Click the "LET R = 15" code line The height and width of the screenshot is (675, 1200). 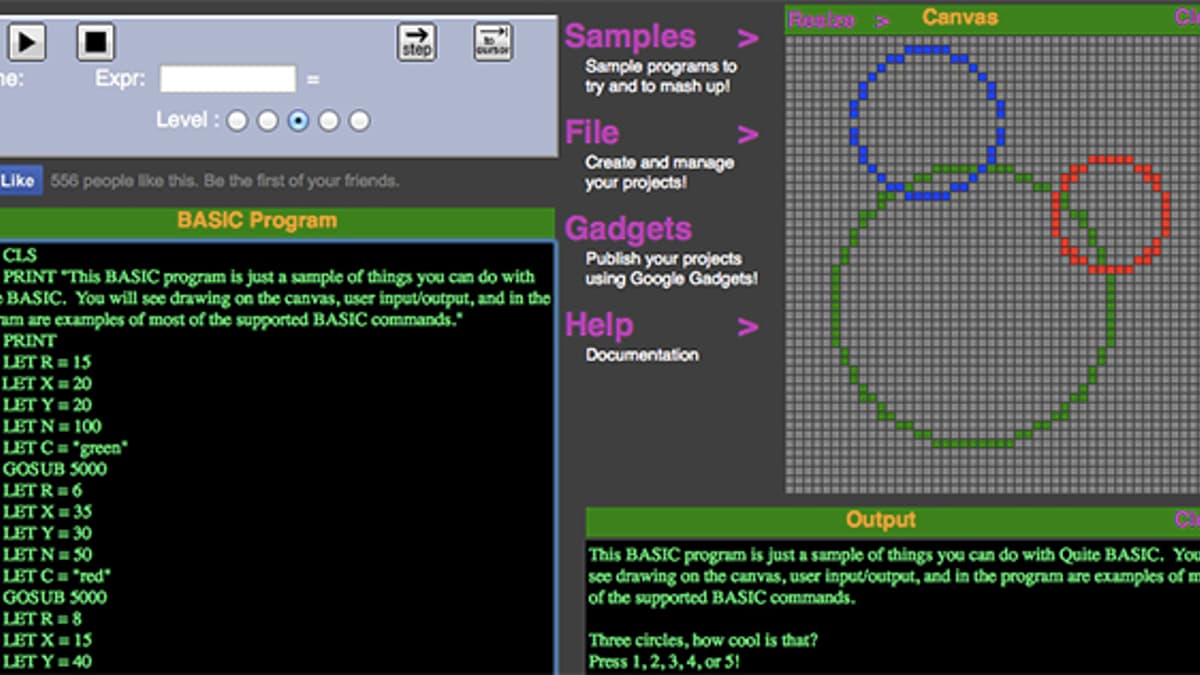tap(47, 362)
